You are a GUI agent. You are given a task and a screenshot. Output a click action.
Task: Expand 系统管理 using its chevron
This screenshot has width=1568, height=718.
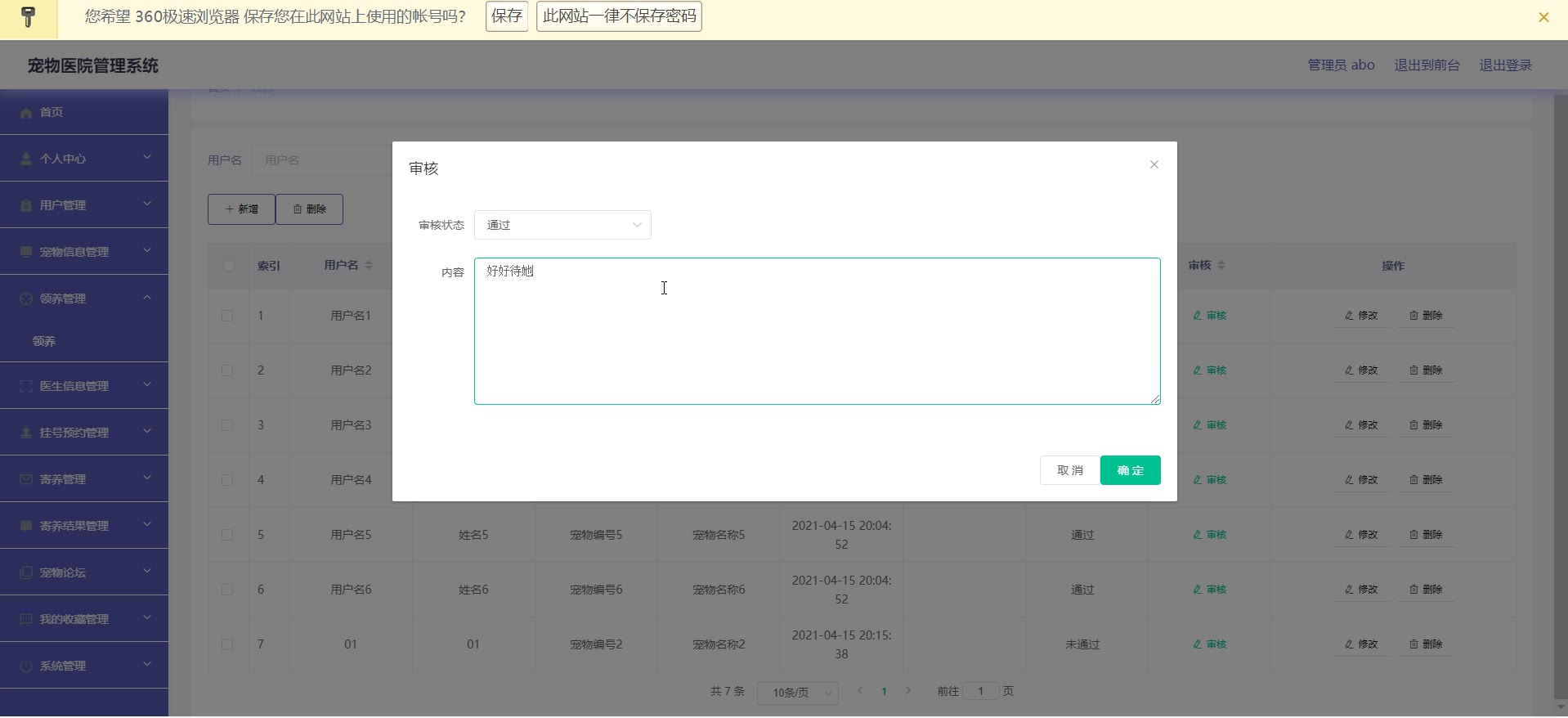pyautogui.click(x=147, y=664)
